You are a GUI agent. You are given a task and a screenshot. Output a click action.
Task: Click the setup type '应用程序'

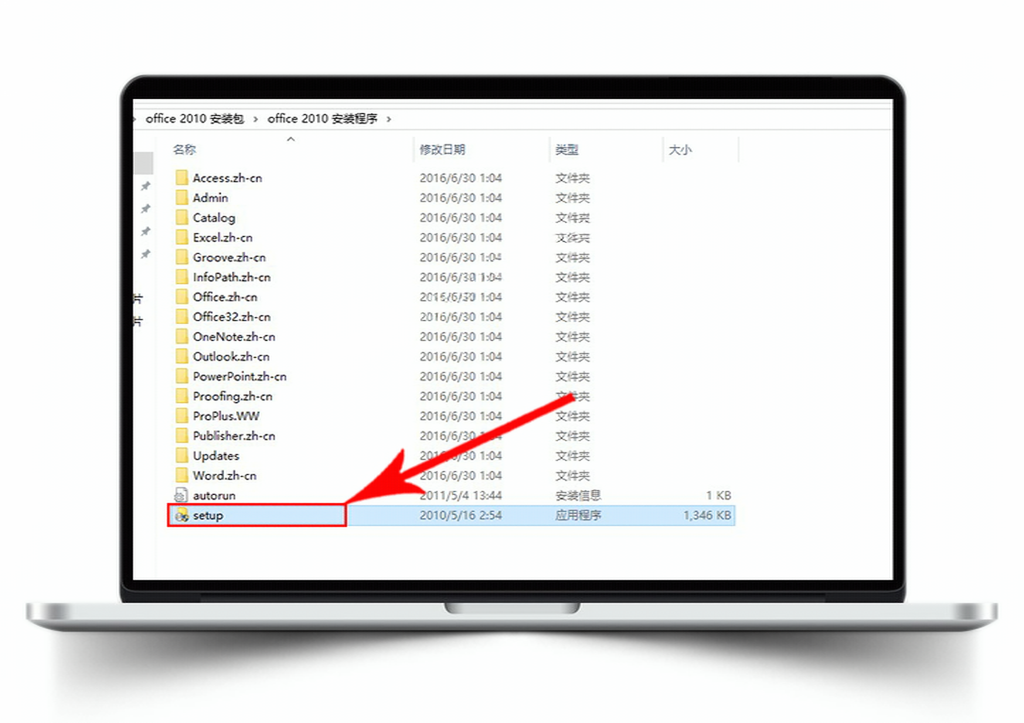[x=579, y=515]
